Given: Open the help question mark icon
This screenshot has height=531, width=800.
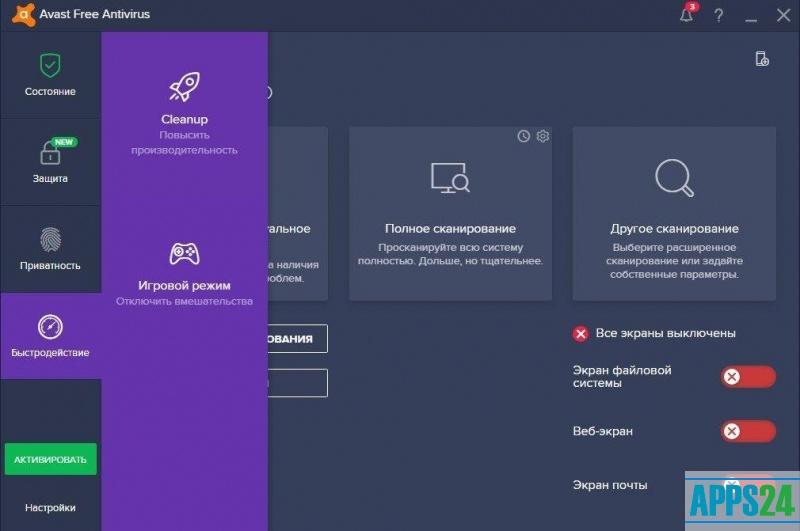Looking at the screenshot, I should point(718,15).
